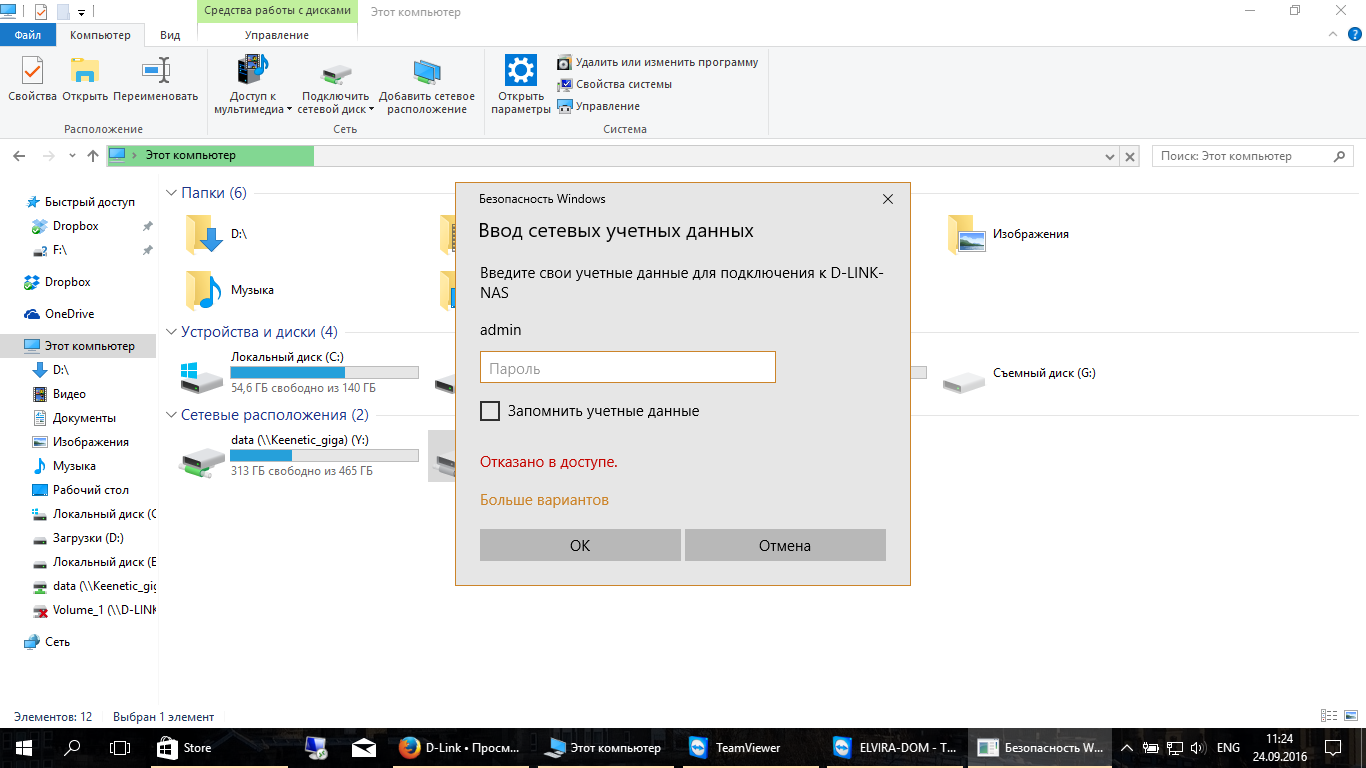Open the Images (Изображения) folder
This screenshot has height=768, width=1366.
point(966,234)
